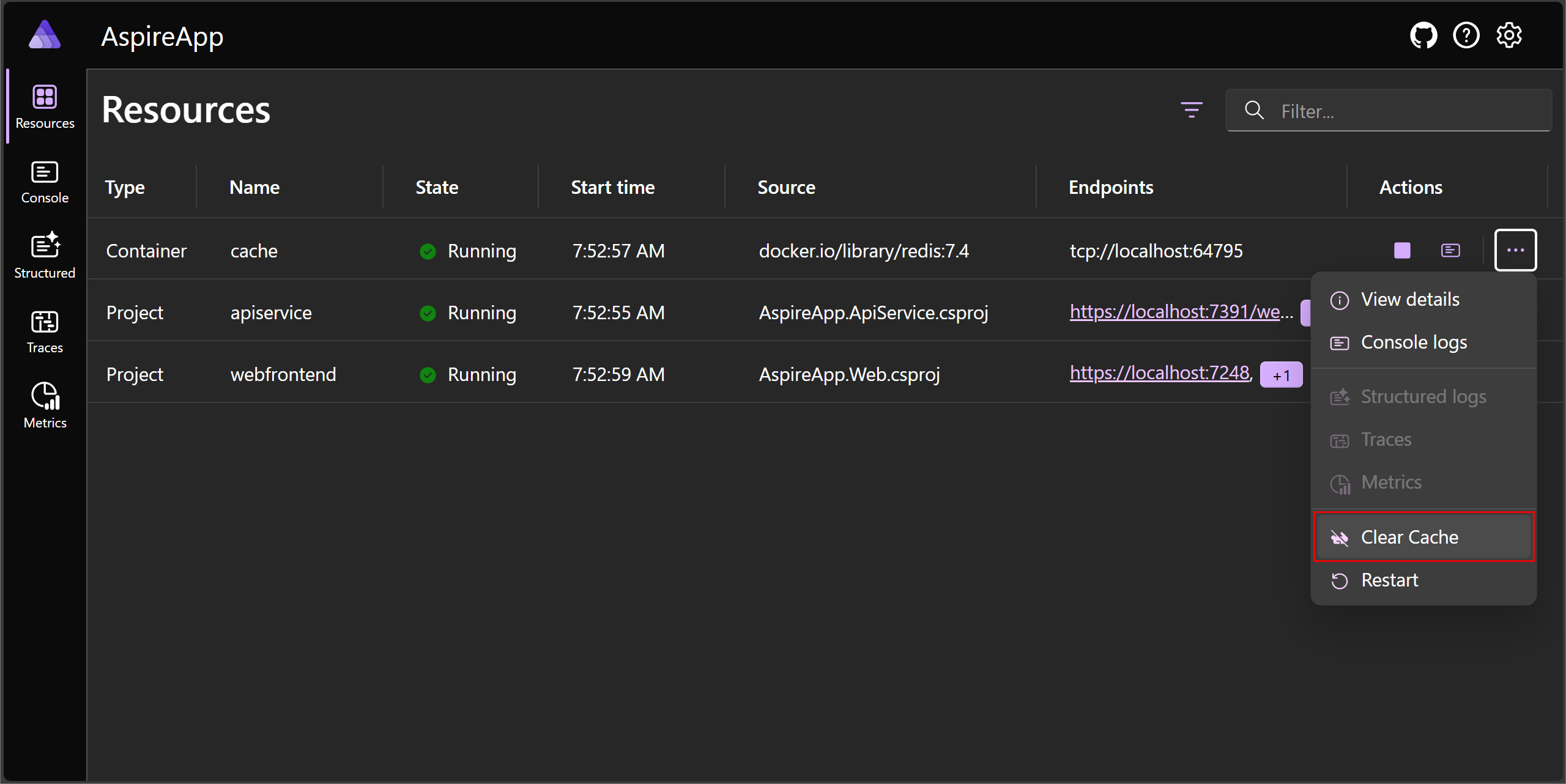The height and width of the screenshot is (784, 1566).
Task: Expand the +1 hidden endpoints for webfrontend
Action: [x=1281, y=374]
